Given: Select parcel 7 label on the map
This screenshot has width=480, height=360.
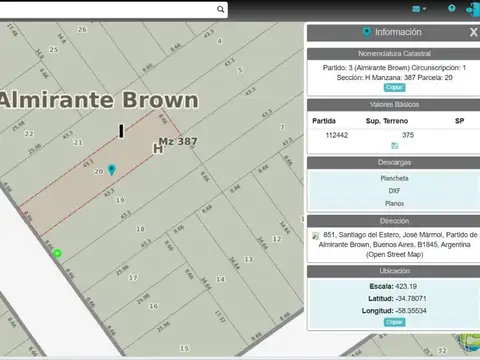Looking at the screenshot, I should [x=282, y=127].
